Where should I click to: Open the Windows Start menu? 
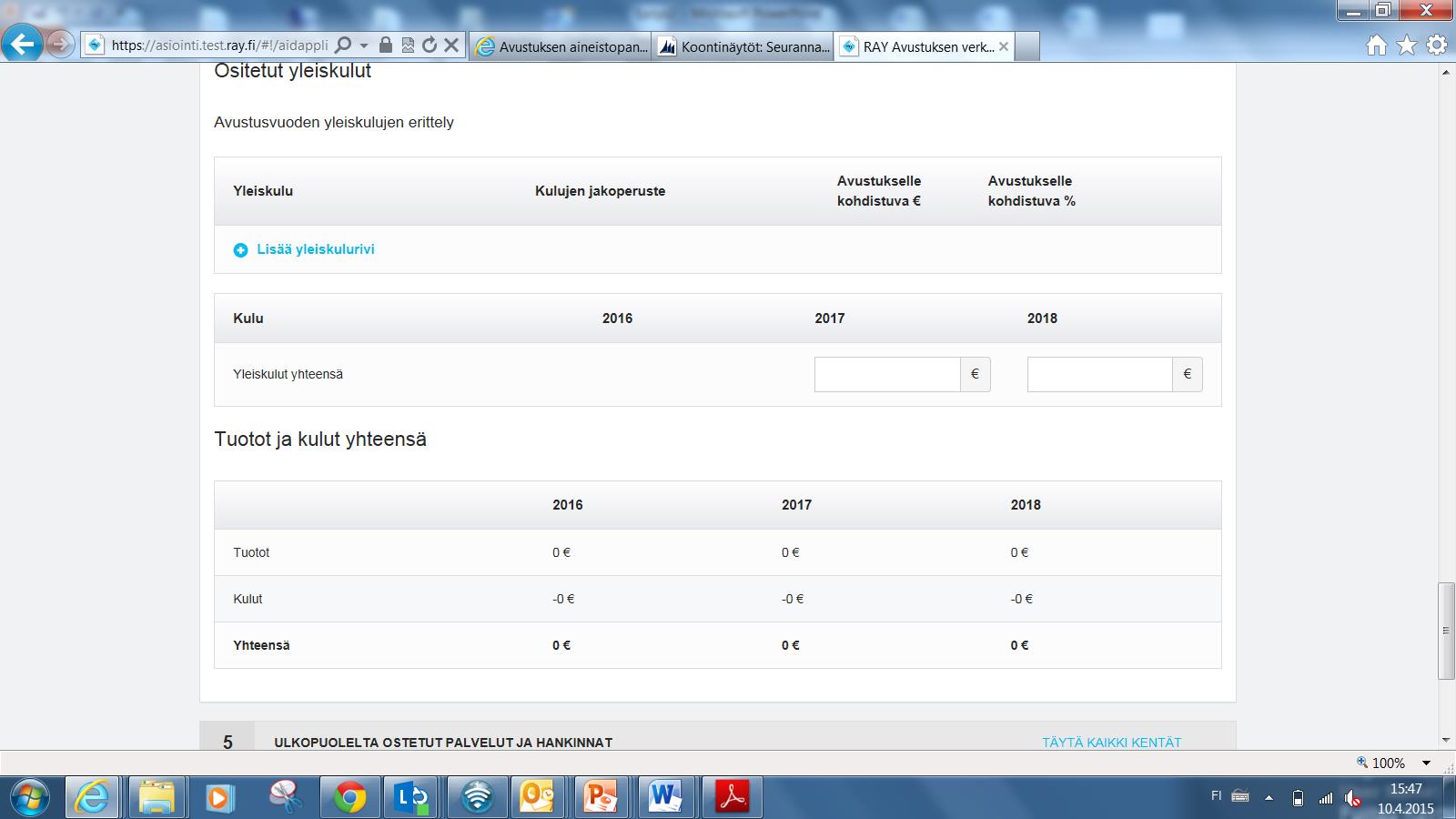29,798
